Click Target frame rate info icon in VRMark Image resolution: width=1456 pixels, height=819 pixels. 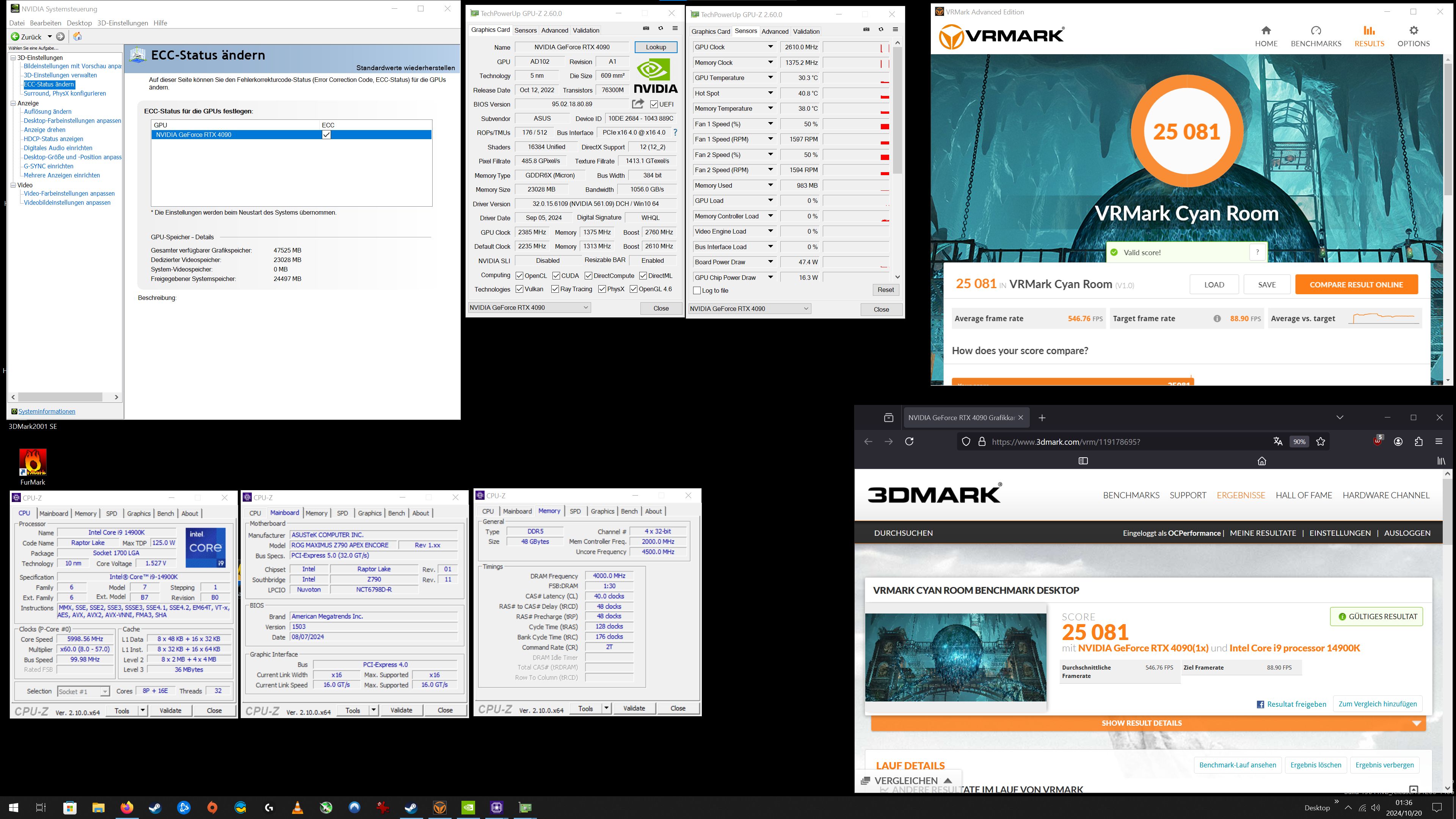(x=1217, y=319)
